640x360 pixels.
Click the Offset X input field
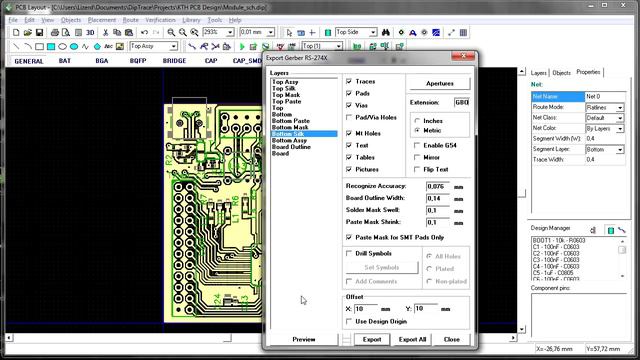point(366,309)
